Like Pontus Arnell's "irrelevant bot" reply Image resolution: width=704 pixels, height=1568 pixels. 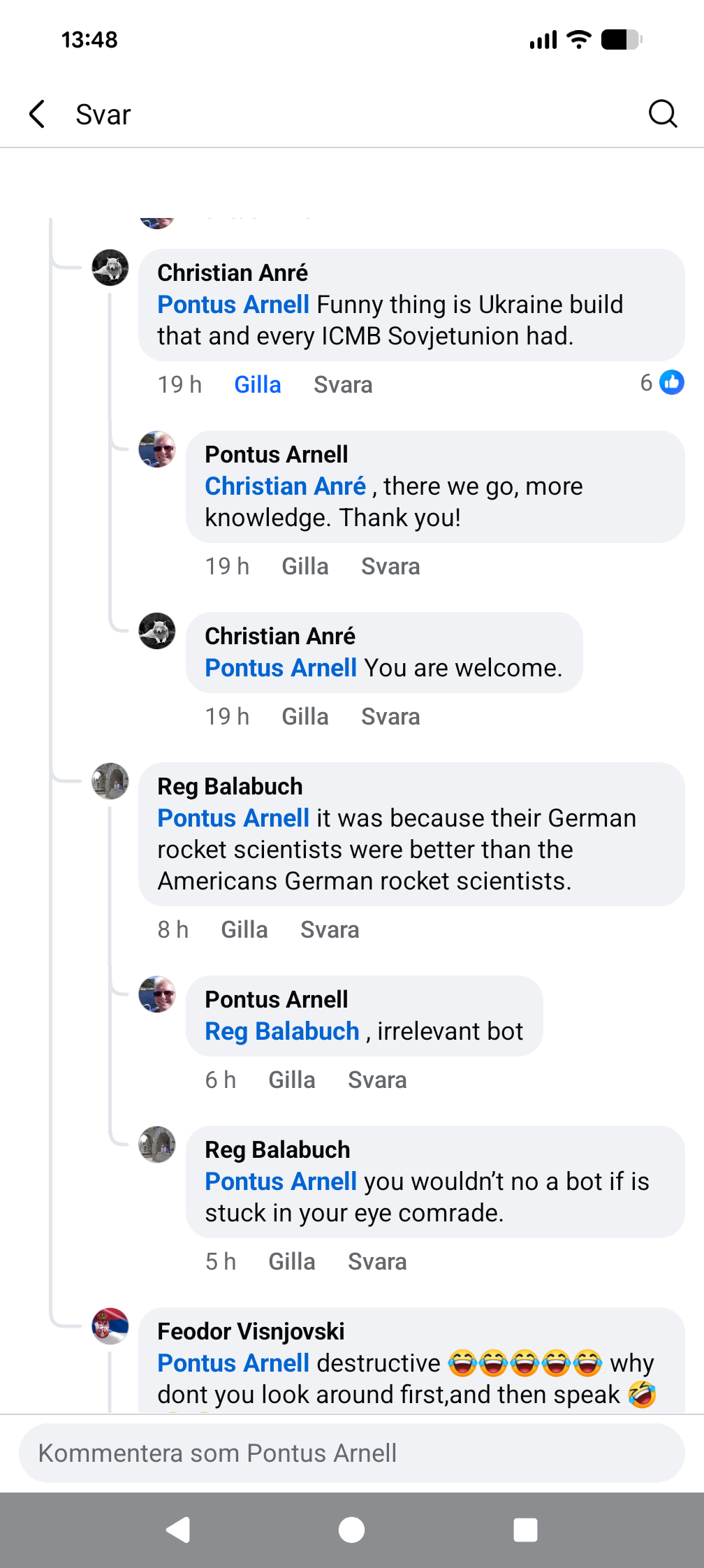click(291, 1080)
